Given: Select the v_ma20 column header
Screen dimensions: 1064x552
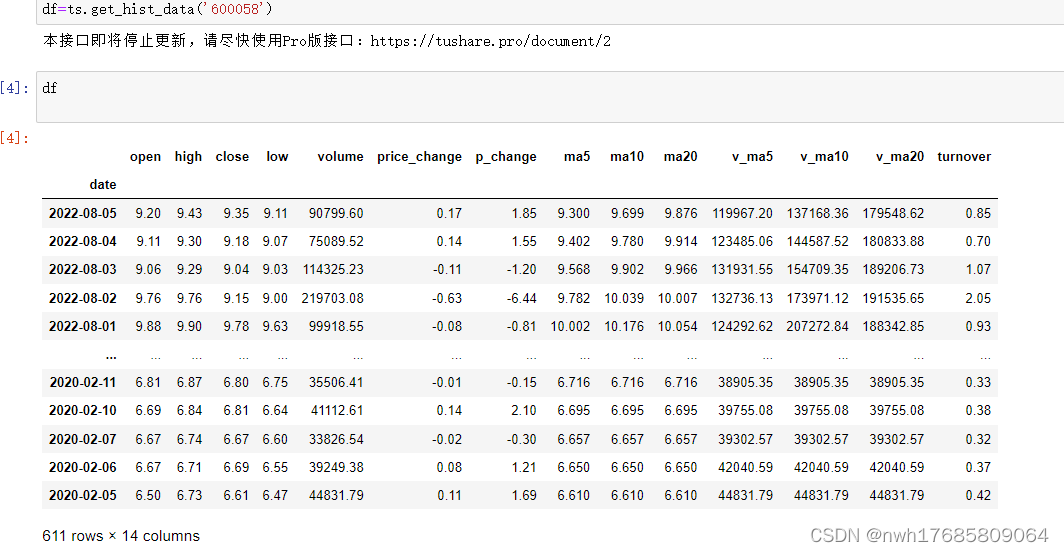Looking at the screenshot, I should 899,157.
